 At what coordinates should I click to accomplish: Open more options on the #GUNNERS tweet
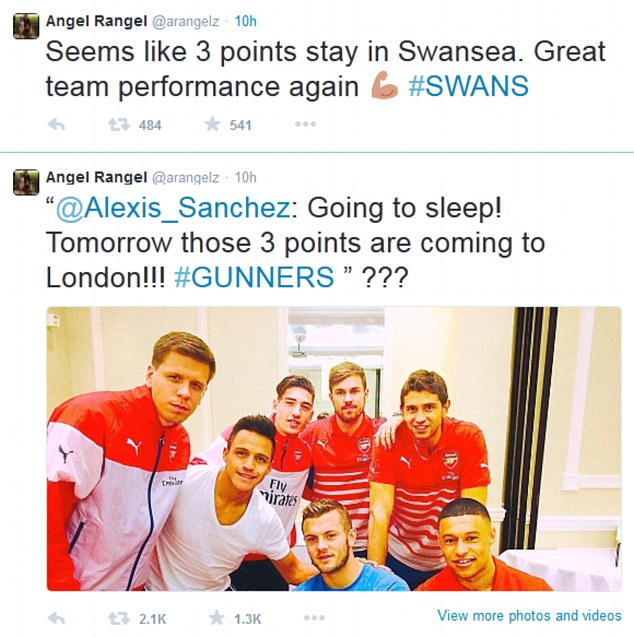coord(315,618)
